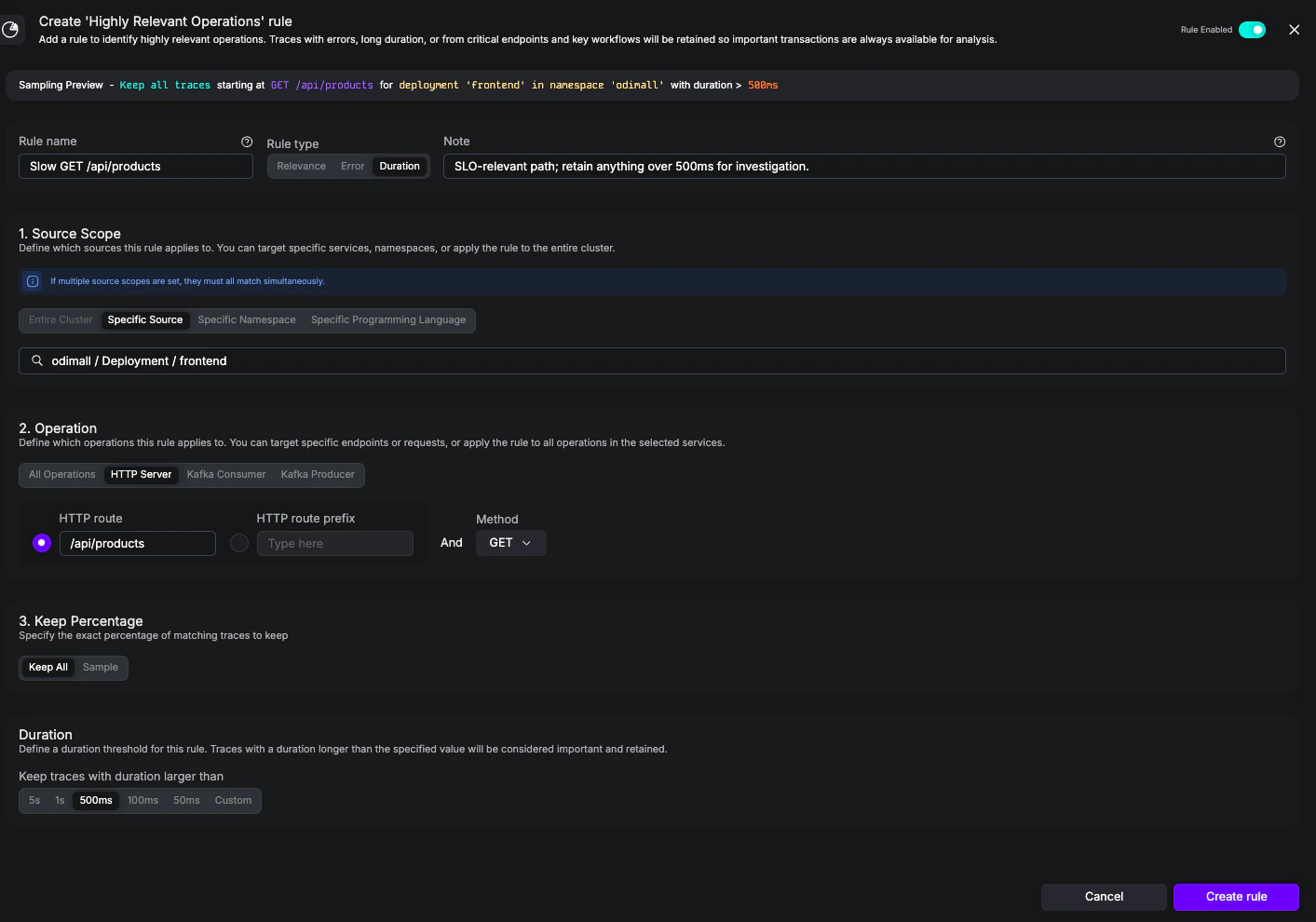
Task: Choose Specific Programming Language scope
Action: click(x=388, y=320)
